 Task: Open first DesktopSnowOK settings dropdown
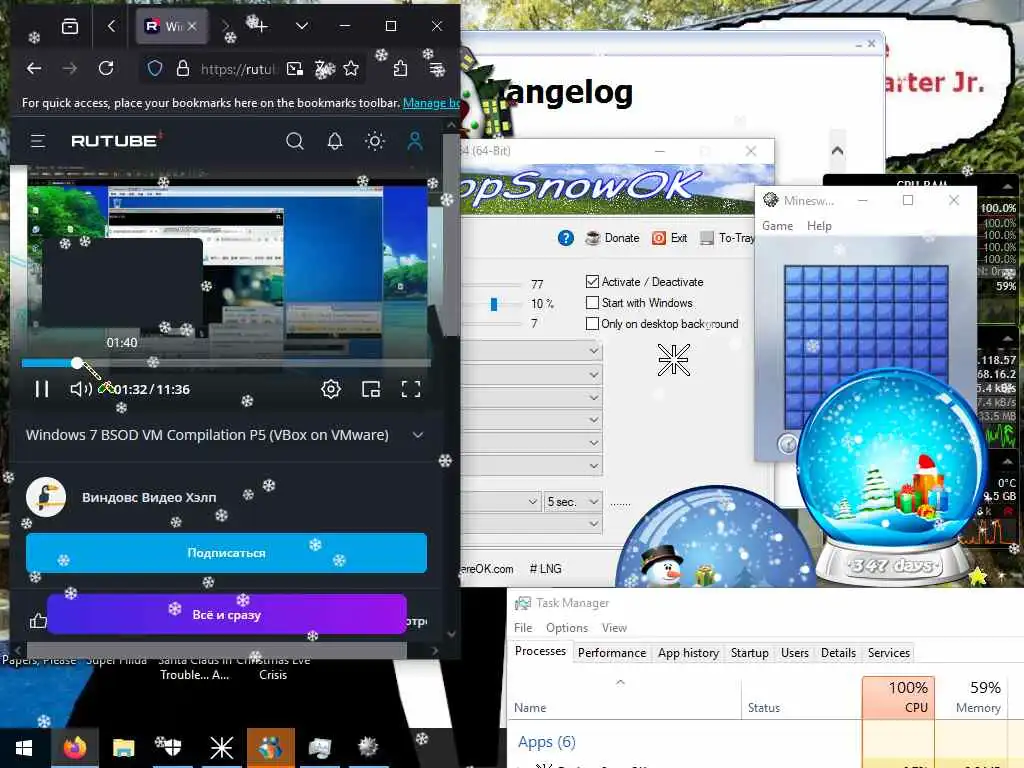532,351
